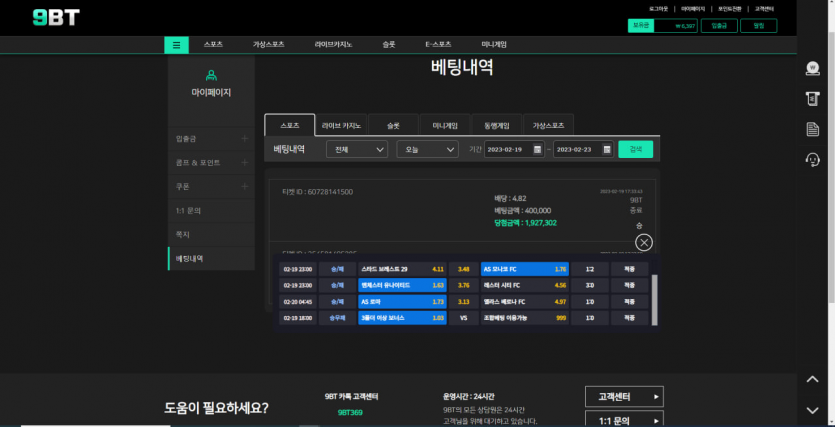Expand the 입출금 sidebar section
The image size is (835, 427).
[x=244, y=137]
